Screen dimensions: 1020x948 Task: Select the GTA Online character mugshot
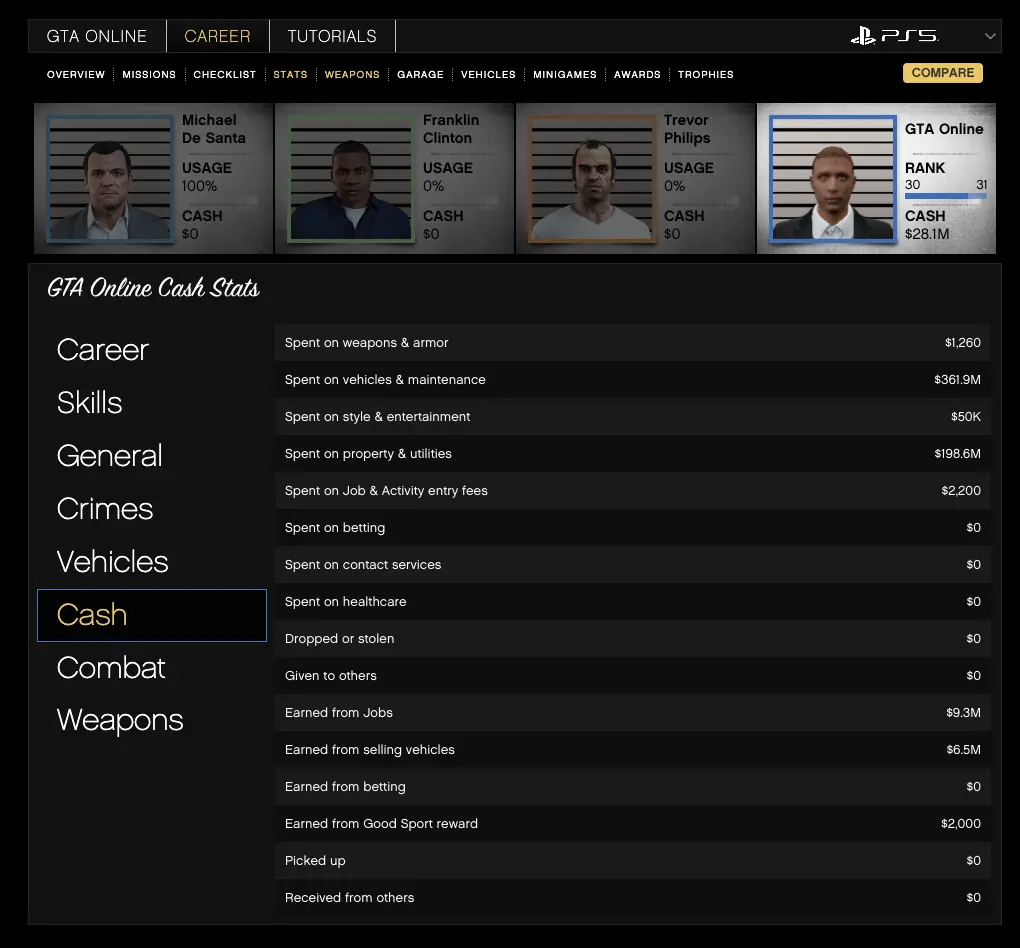pos(832,180)
